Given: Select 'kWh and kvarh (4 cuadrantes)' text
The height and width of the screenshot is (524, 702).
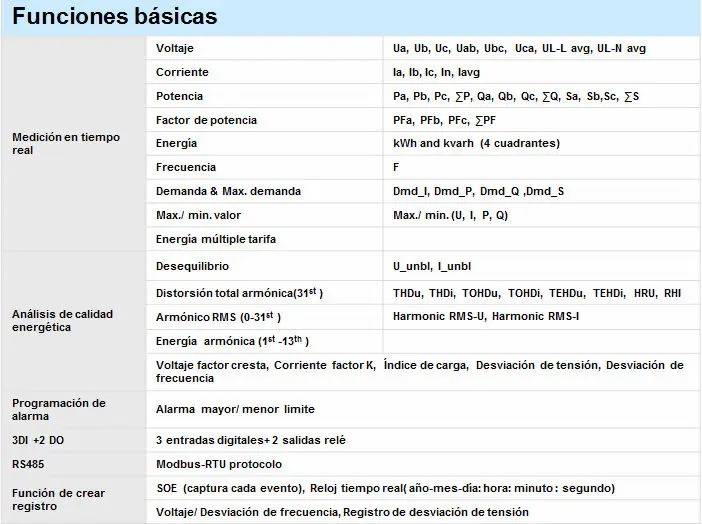Looking at the screenshot, I should pyautogui.click(x=476, y=143).
